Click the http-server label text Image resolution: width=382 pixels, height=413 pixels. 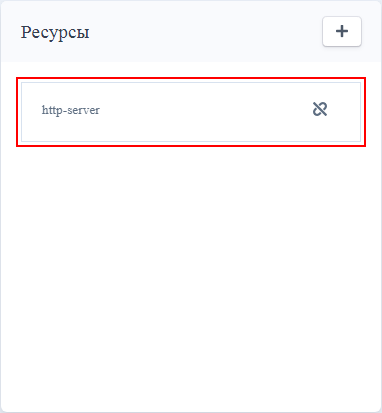(71, 110)
